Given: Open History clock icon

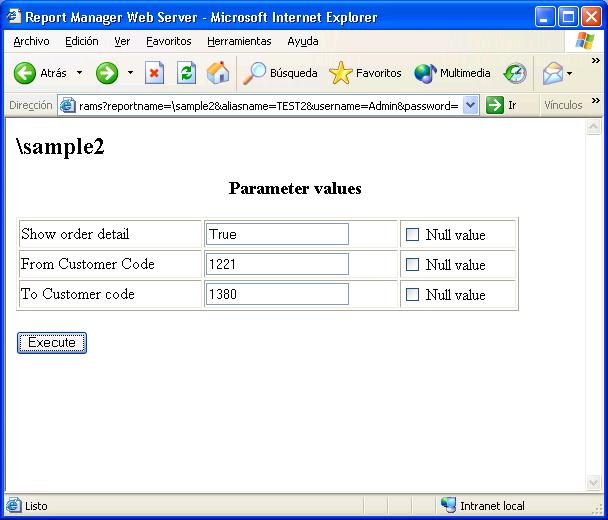Looking at the screenshot, I should click(515, 73).
